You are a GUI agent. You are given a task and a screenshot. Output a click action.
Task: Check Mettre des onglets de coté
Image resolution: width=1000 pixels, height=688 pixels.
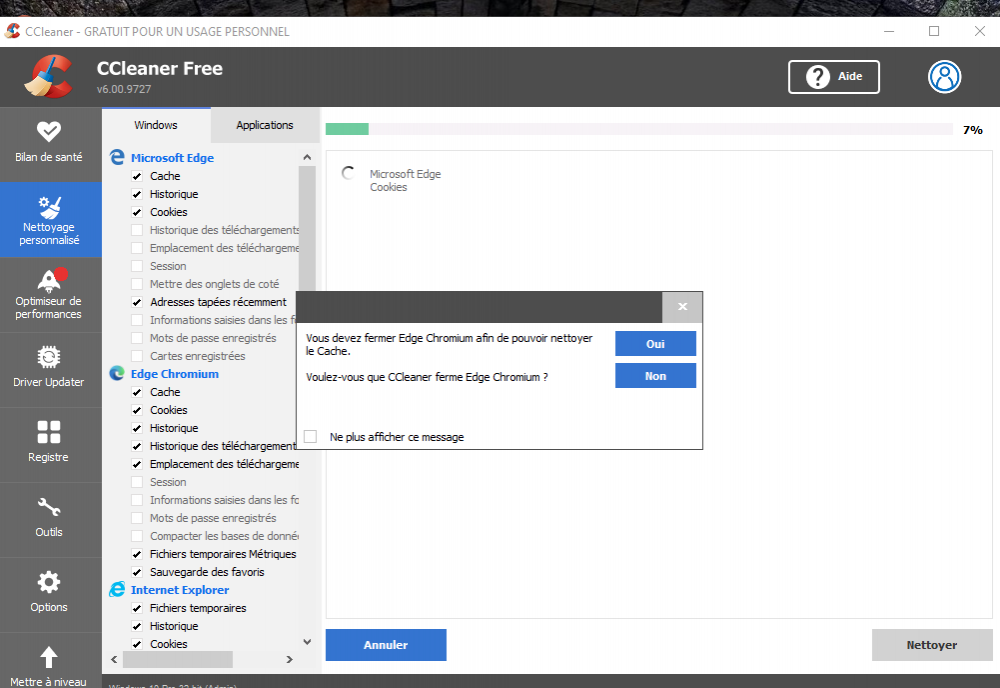pos(136,284)
